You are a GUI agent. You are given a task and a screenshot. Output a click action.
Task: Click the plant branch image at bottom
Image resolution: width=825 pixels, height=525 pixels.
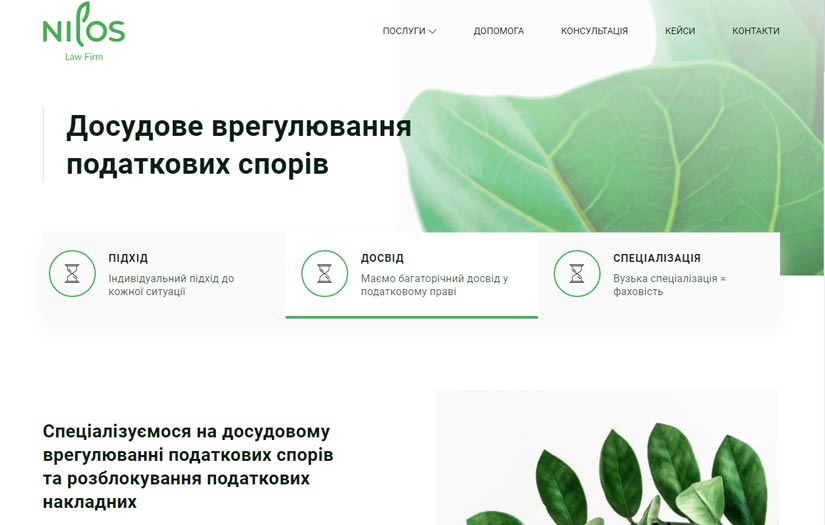click(x=608, y=458)
